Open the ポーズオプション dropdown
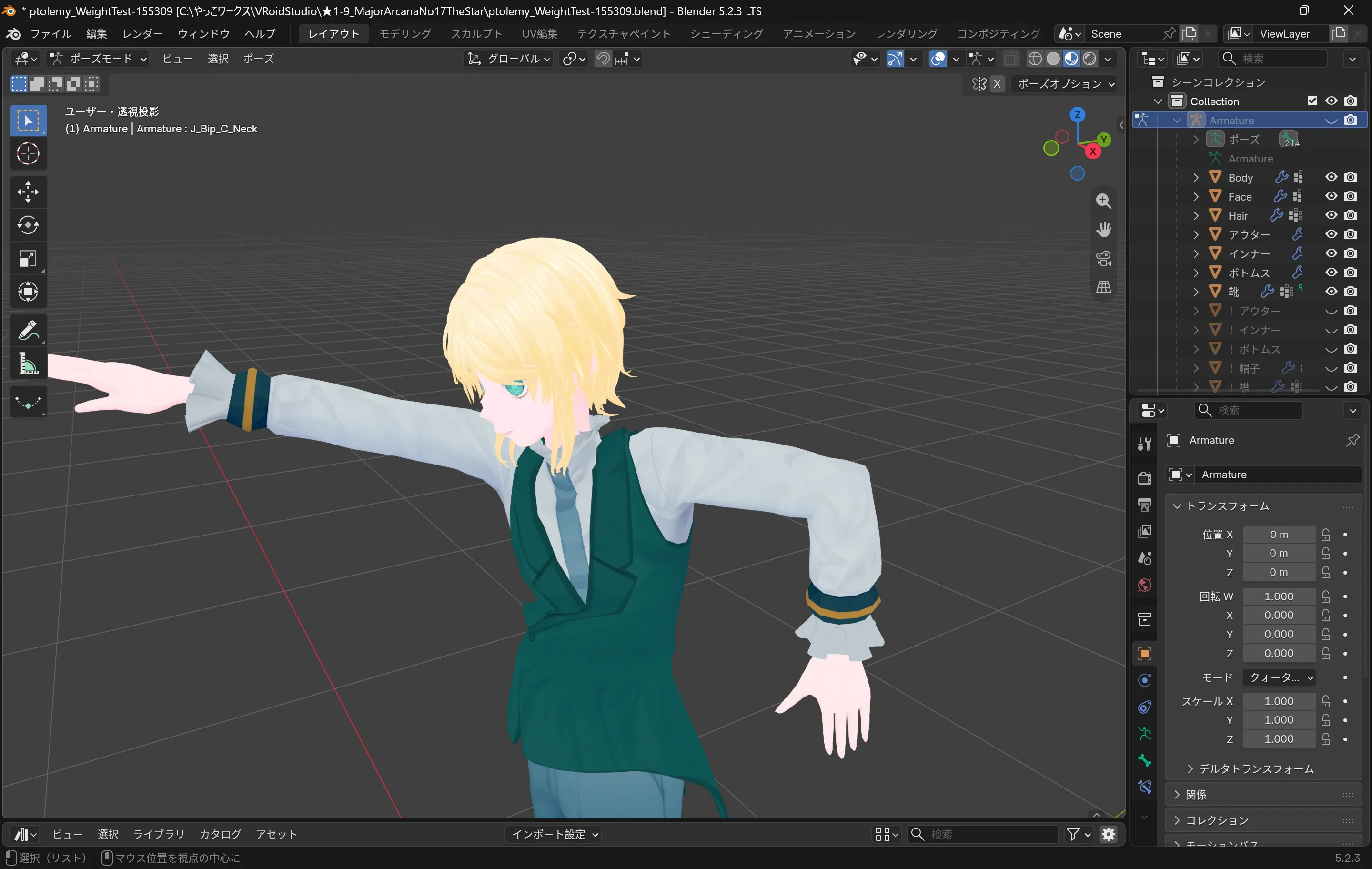This screenshot has height=869, width=1372. click(x=1065, y=84)
